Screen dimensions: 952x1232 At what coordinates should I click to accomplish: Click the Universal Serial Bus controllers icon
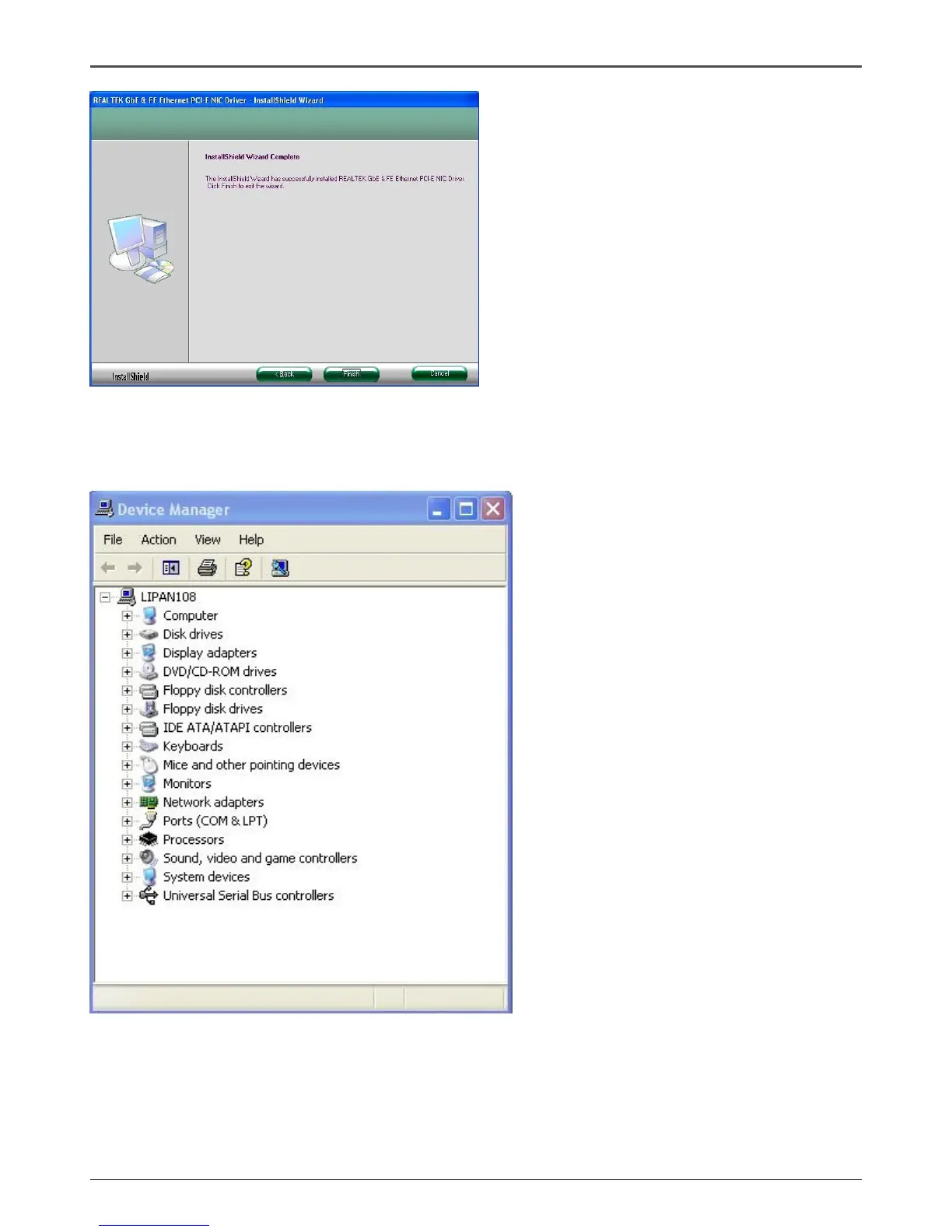click(x=149, y=895)
